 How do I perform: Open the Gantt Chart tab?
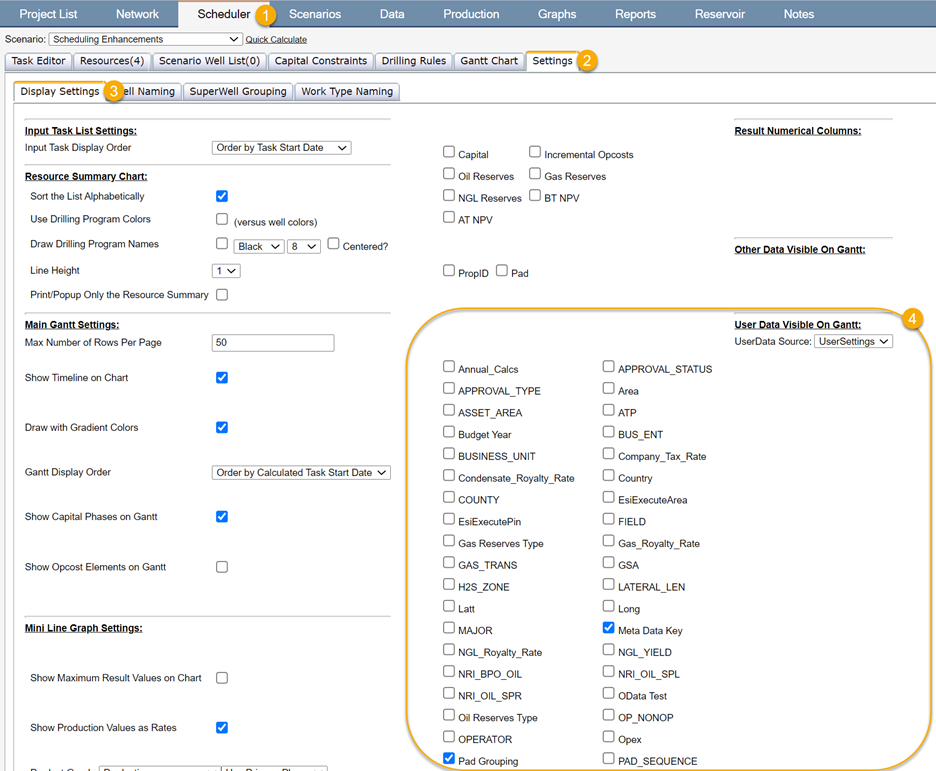pyautogui.click(x=489, y=61)
